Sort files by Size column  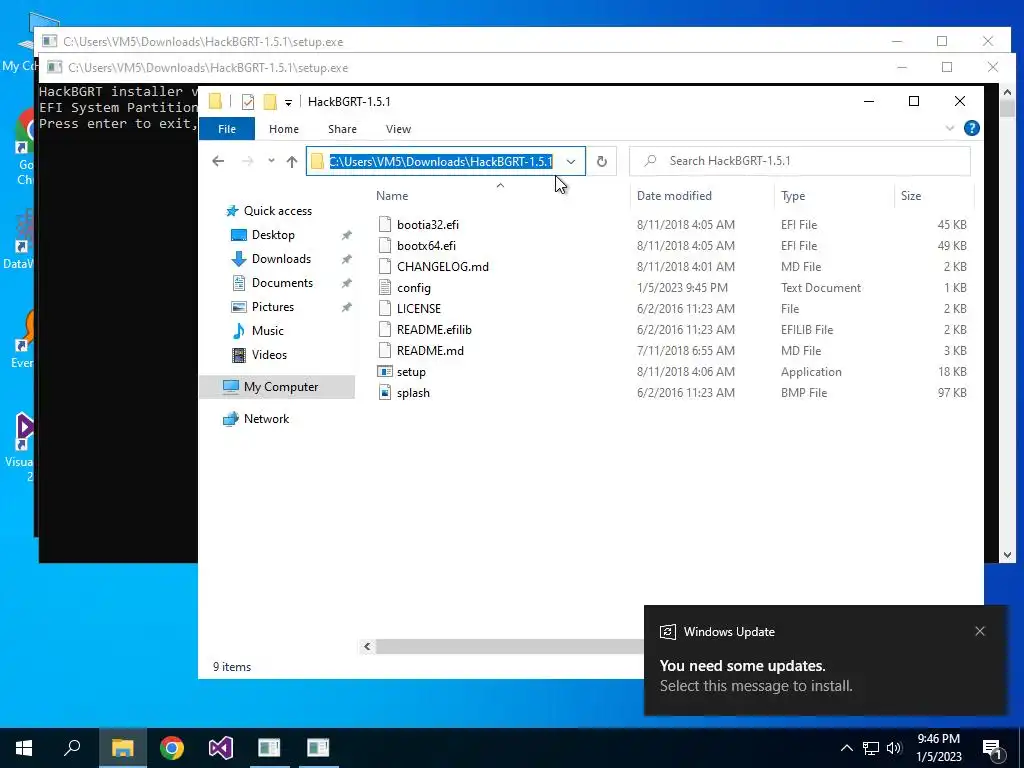pos(911,196)
